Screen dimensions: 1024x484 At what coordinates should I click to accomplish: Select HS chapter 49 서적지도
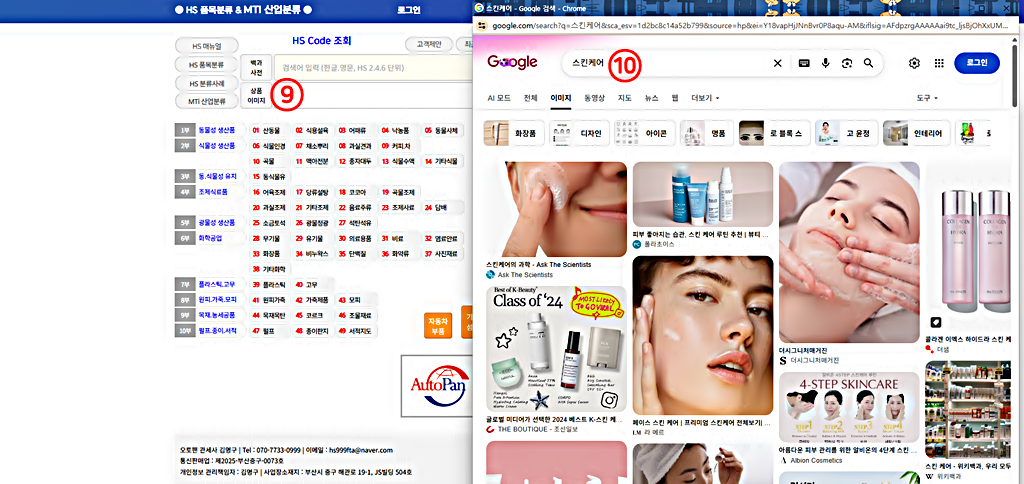pos(356,331)
